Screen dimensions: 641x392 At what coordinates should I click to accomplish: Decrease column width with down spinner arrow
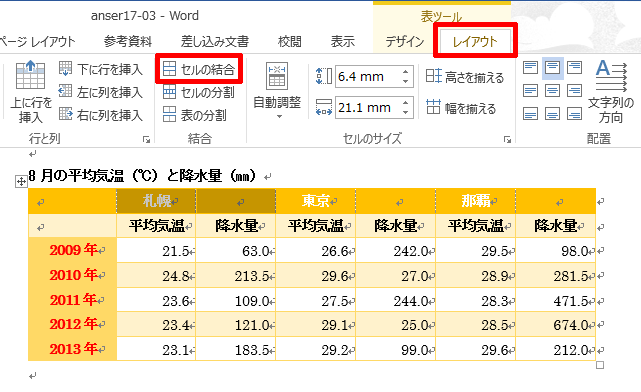tap(406, 112)
